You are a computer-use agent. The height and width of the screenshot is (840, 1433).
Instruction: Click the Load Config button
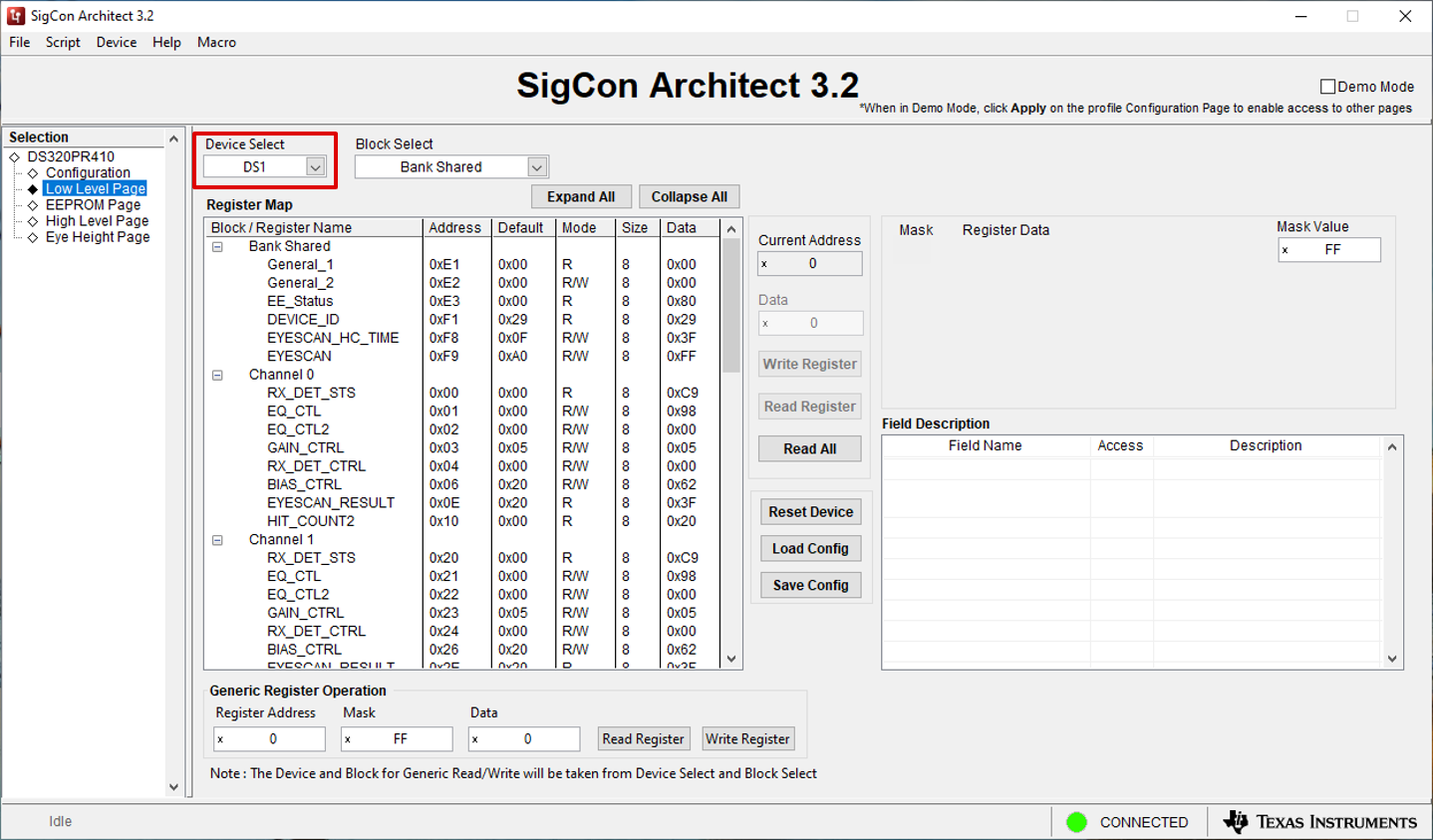pos(810,549)
